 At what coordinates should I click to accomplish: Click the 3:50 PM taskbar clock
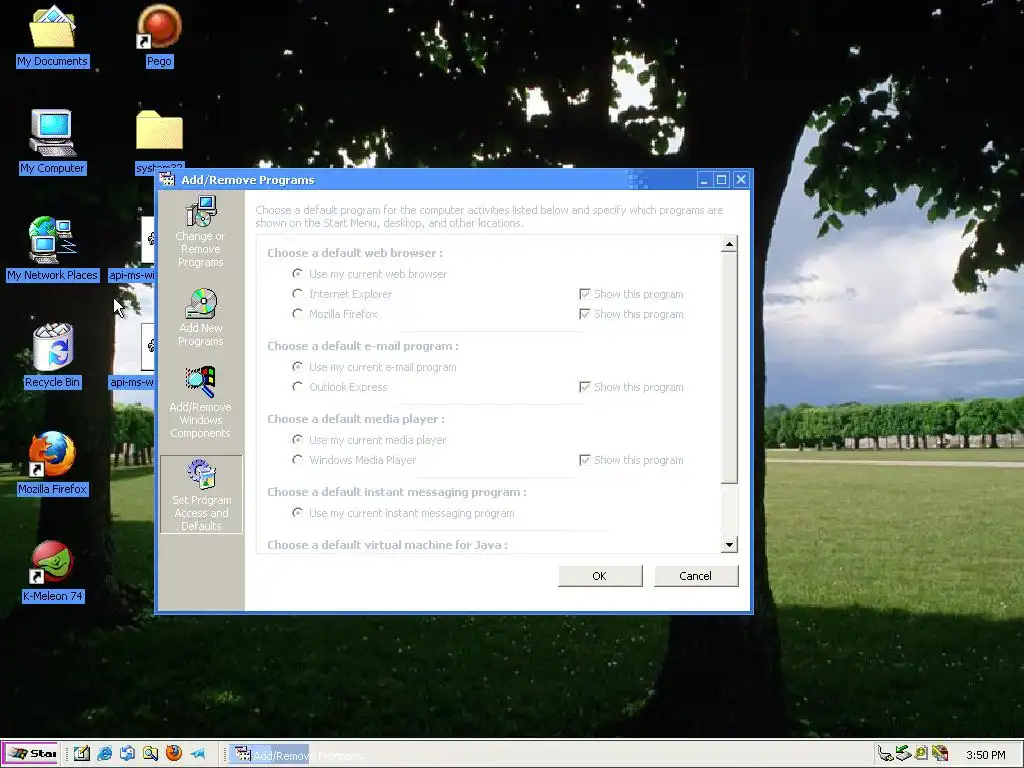tap(985, 755)
